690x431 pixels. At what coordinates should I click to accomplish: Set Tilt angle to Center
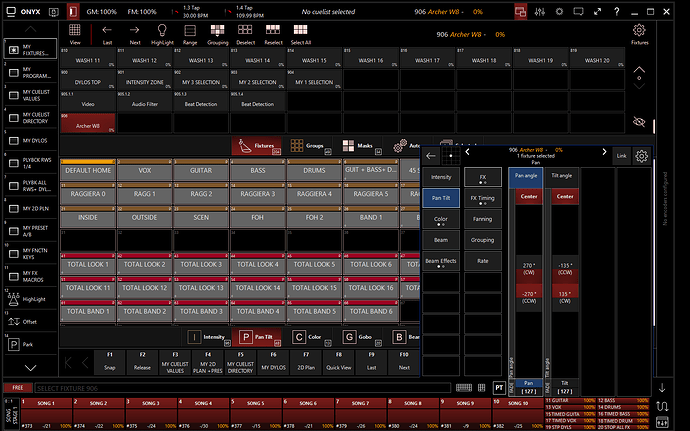click(565, 196)
